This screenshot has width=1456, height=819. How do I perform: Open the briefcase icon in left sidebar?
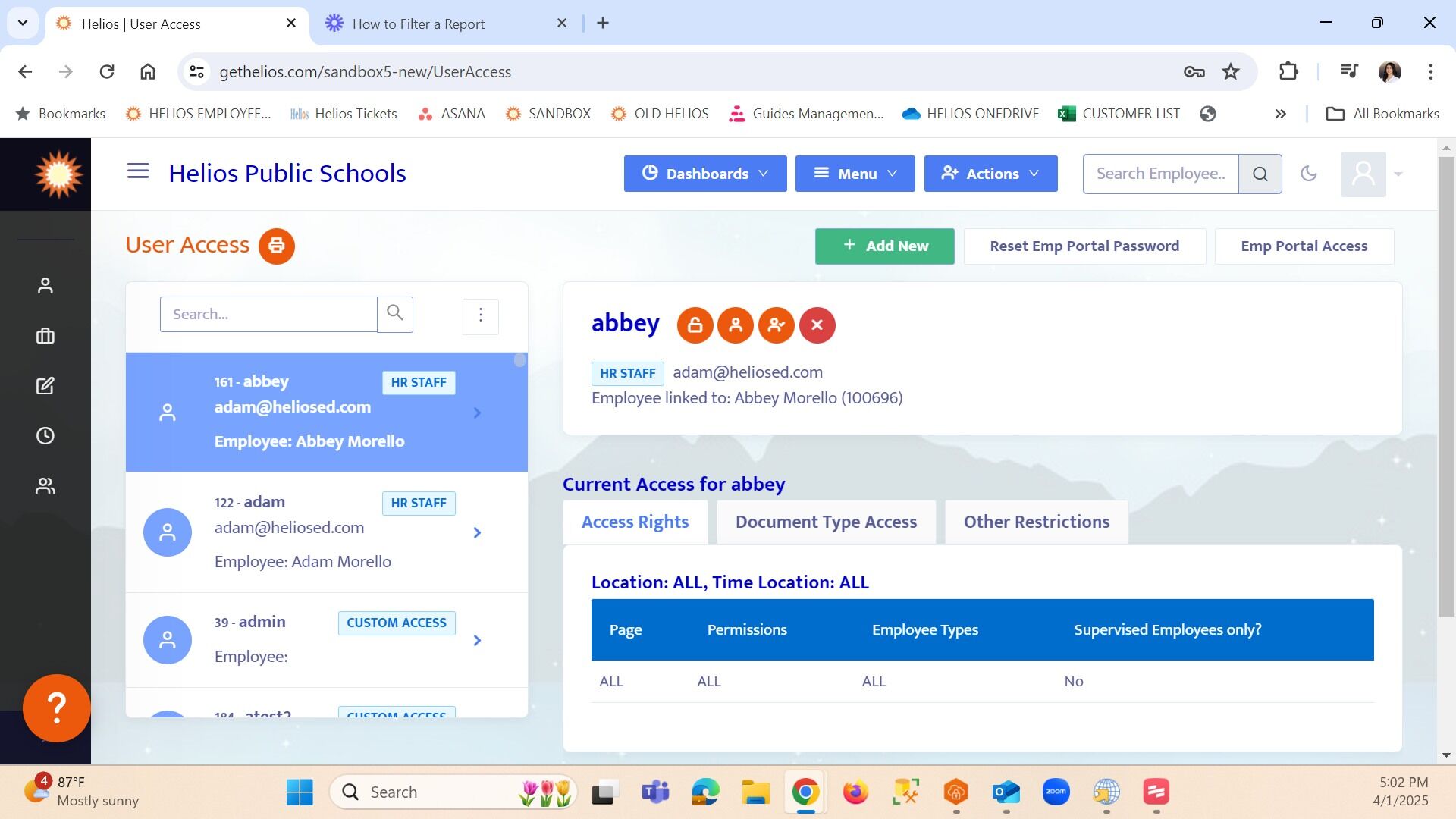coord(45,336)
